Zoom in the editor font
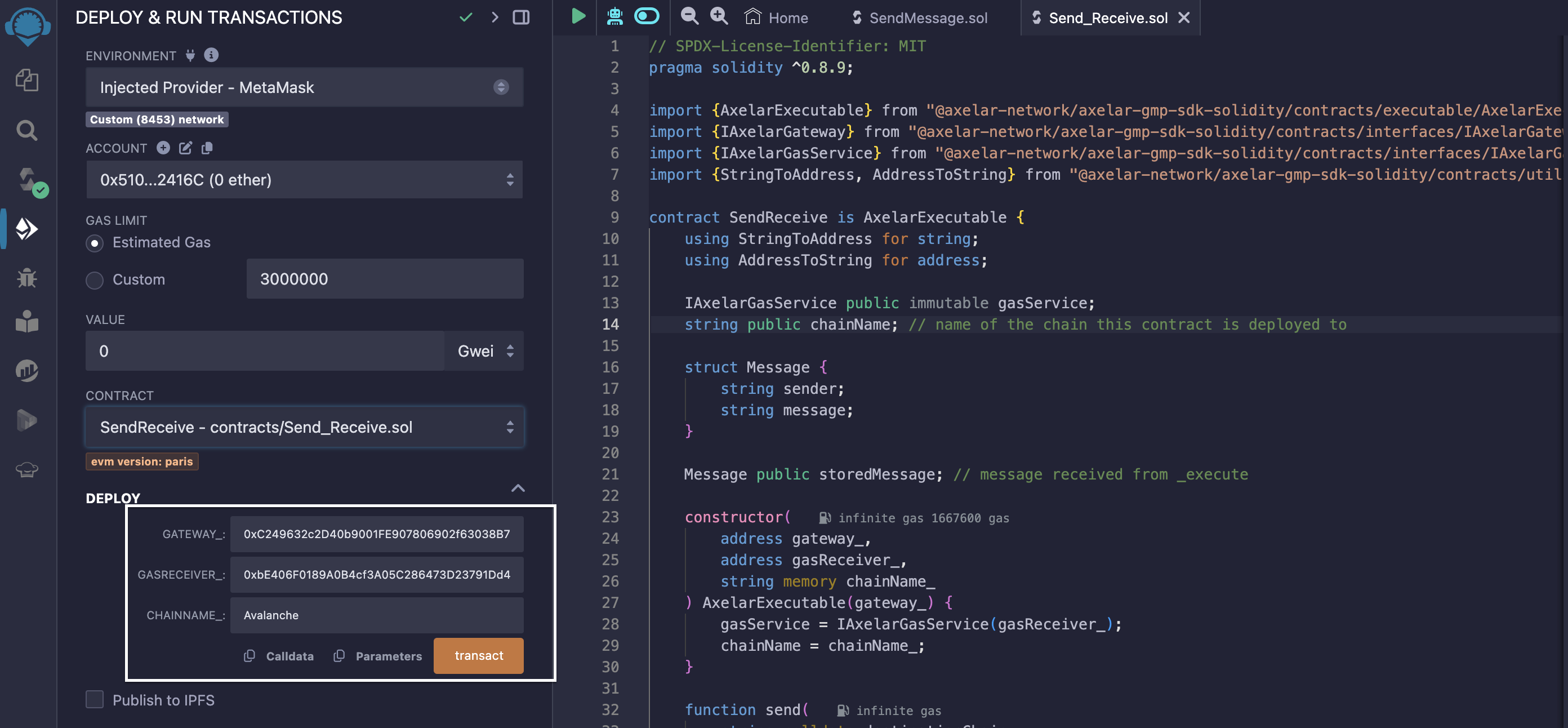The width and height of the screenshot is (1568, 728). pyautogui.click(x=719, y=16)
